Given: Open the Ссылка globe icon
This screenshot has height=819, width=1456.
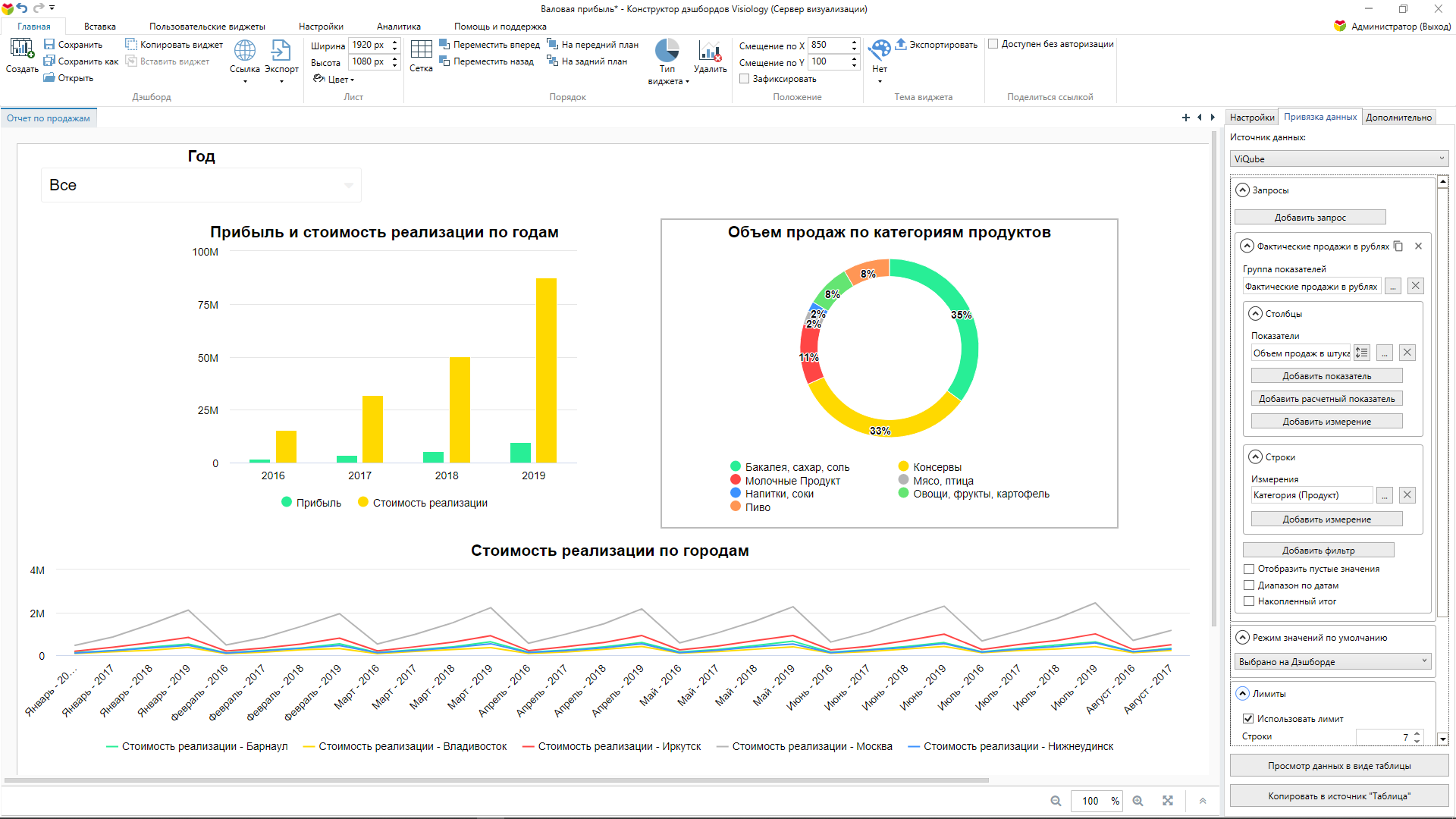Looking at the screenshot, I should [x=244, y=51].
